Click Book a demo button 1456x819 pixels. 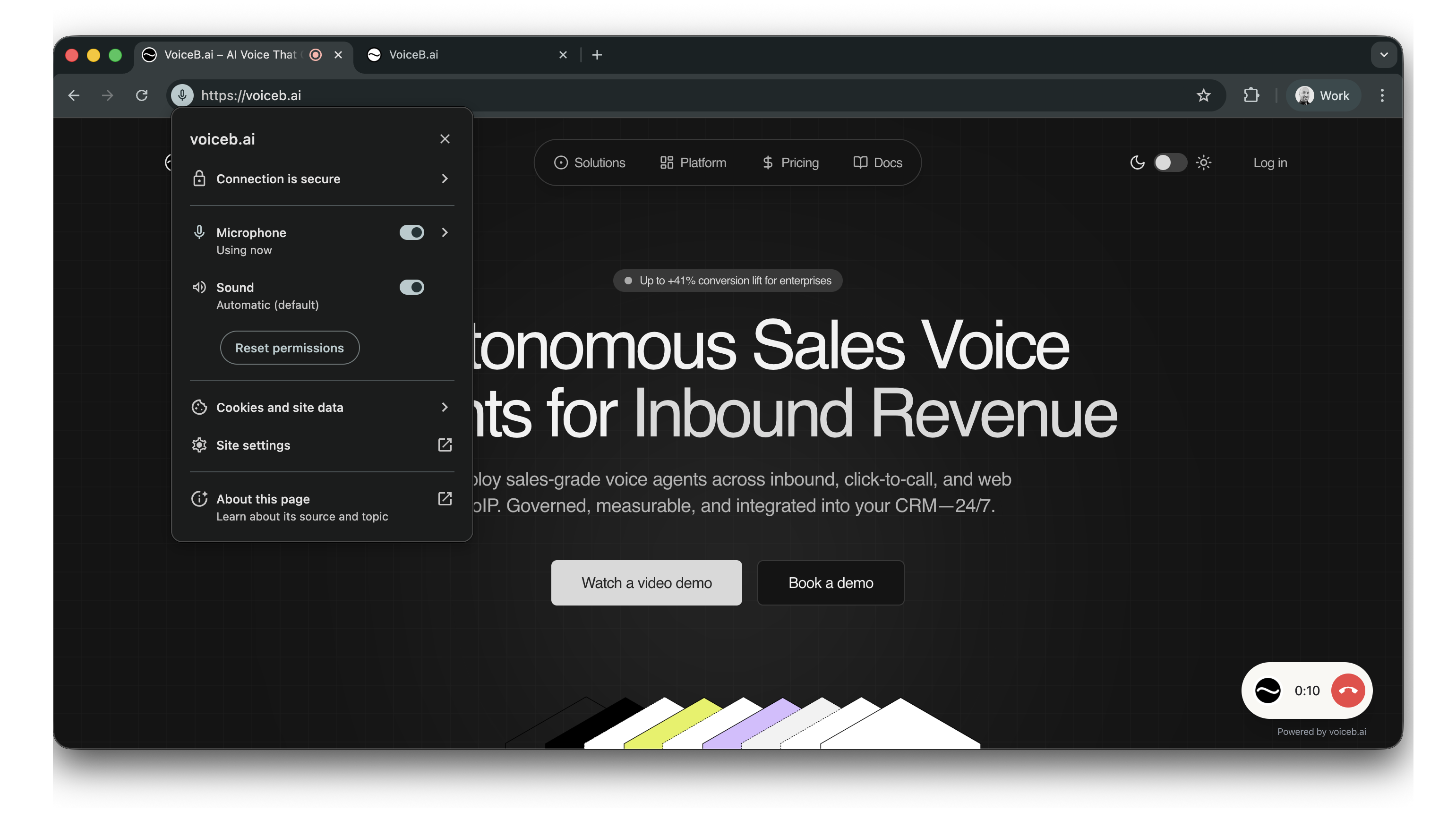coord(831,583)
